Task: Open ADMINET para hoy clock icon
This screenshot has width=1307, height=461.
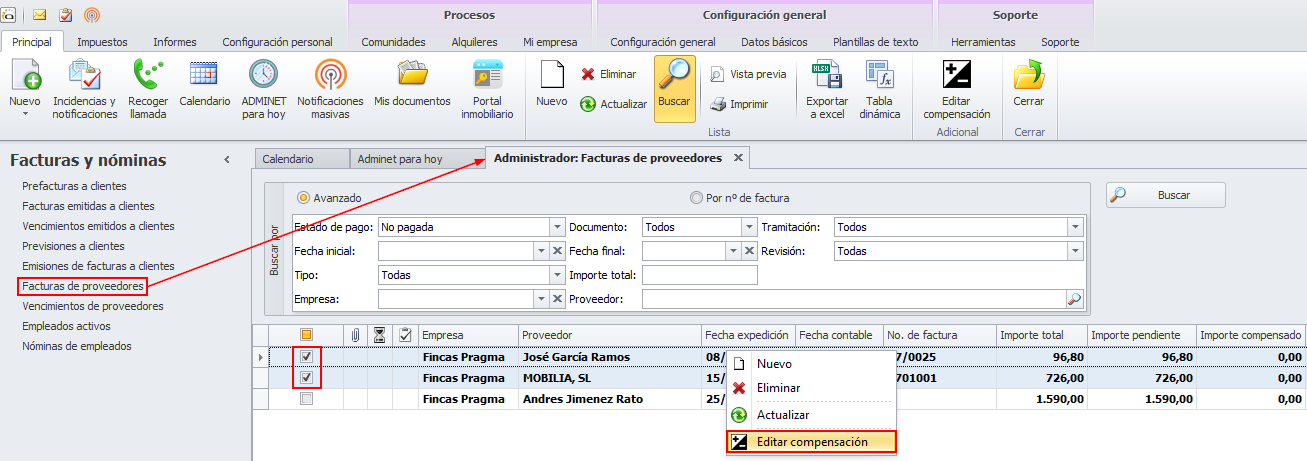Action: tap(263, 89)
